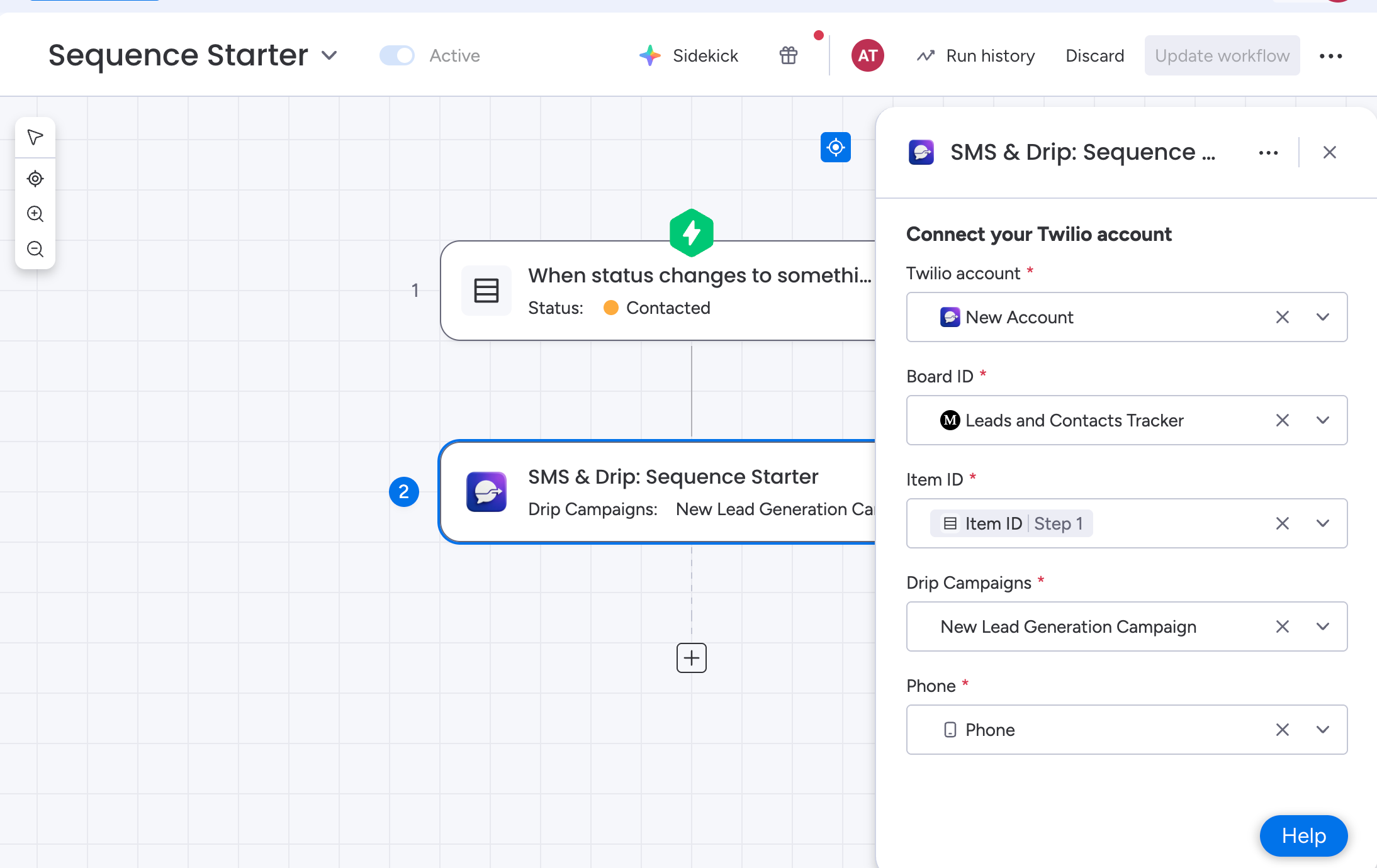Click the plus button to add a workflow step

pos(691,658)
